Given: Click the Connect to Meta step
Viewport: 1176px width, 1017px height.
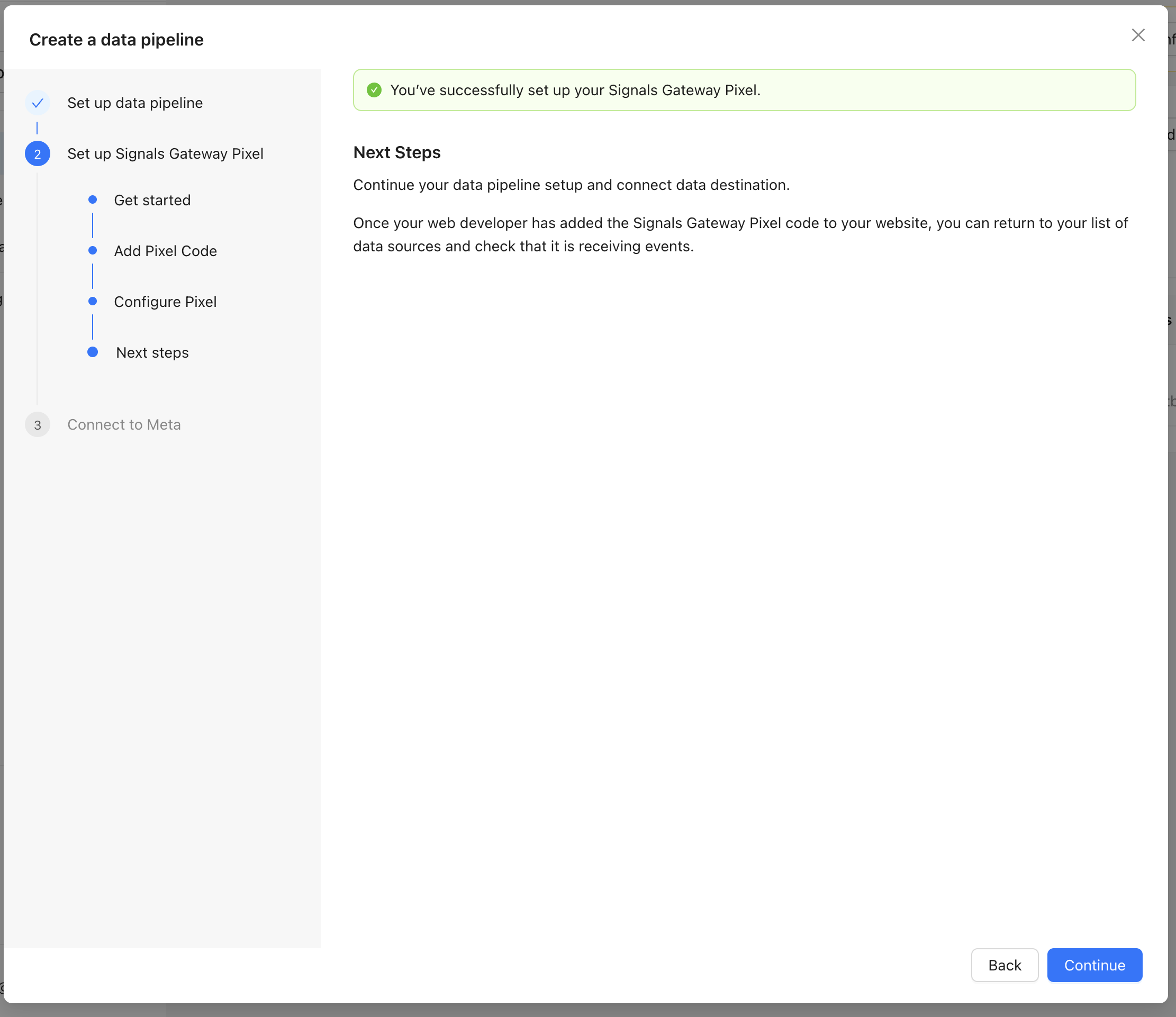Looking at the screenshot, I should (124, 424).
